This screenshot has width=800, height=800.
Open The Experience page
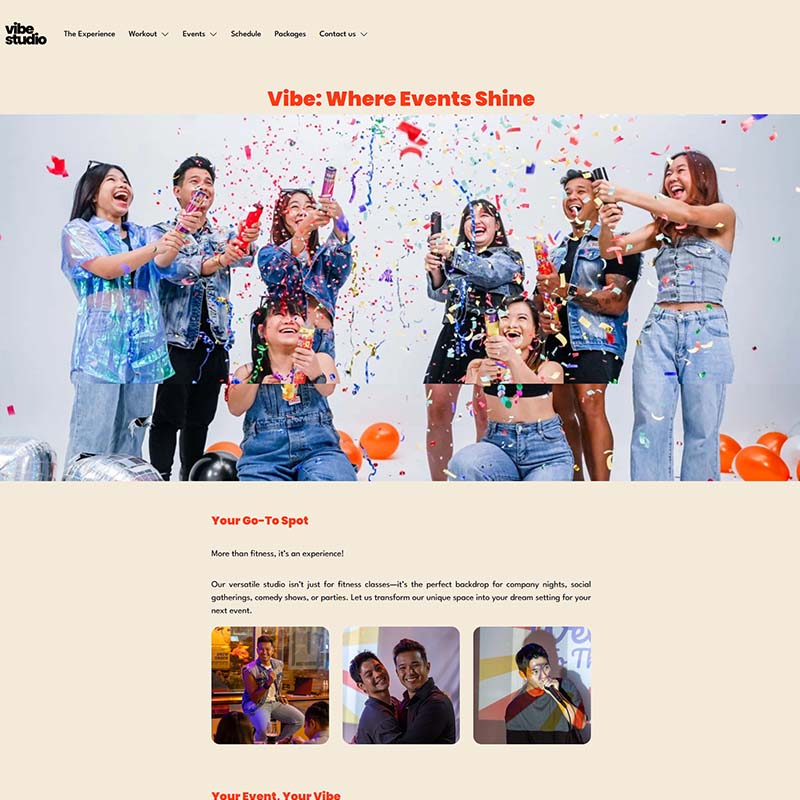[x=89, y=34]
